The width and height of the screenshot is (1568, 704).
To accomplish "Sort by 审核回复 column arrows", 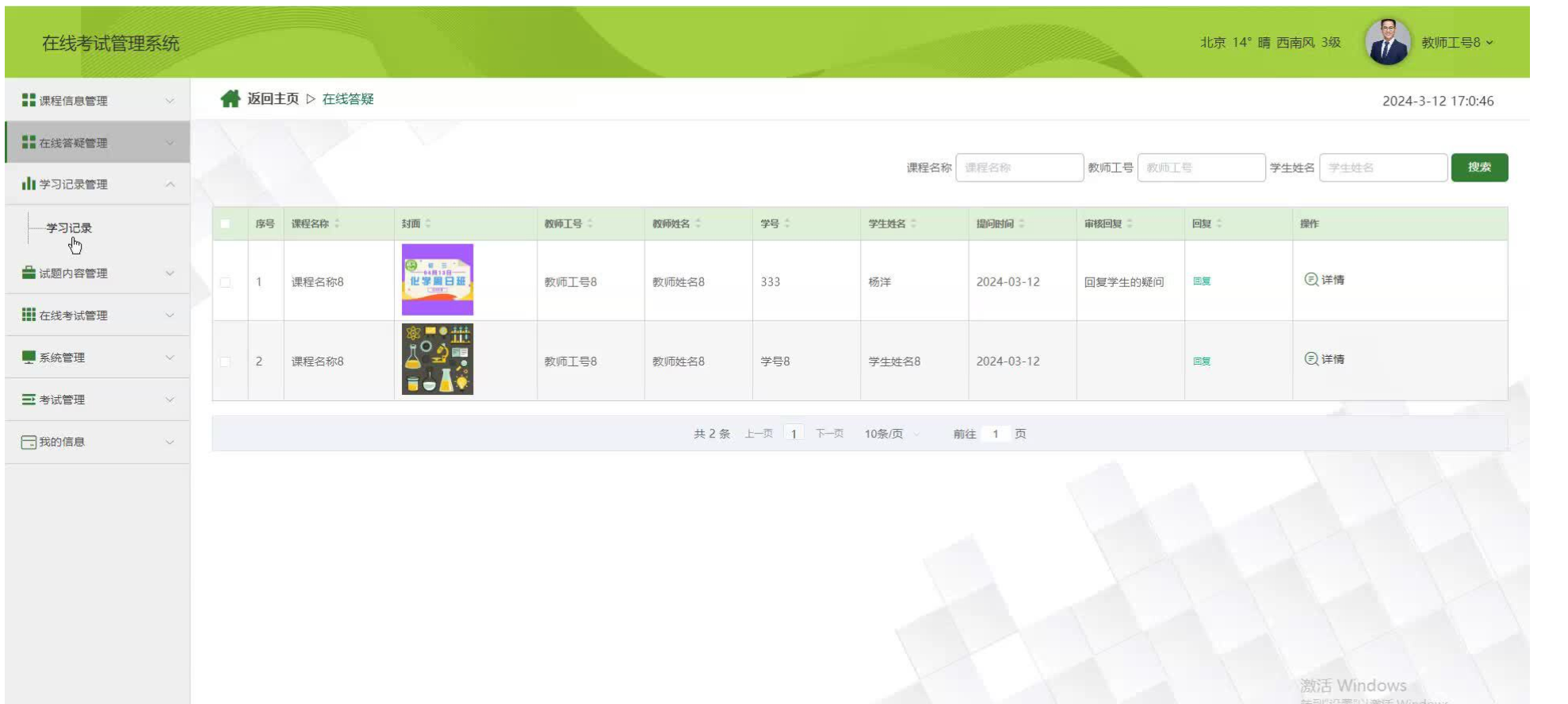I will point(1130,224).
